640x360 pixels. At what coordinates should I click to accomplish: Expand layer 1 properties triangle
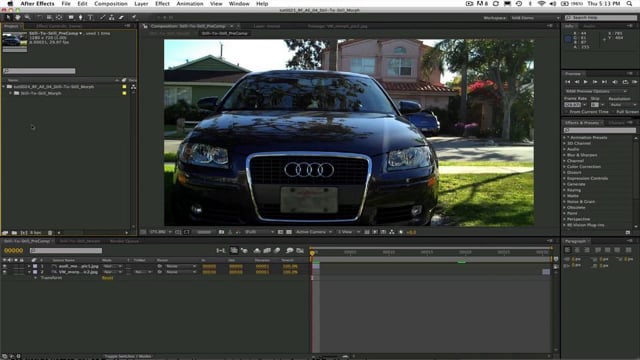[x=29, y=266]
